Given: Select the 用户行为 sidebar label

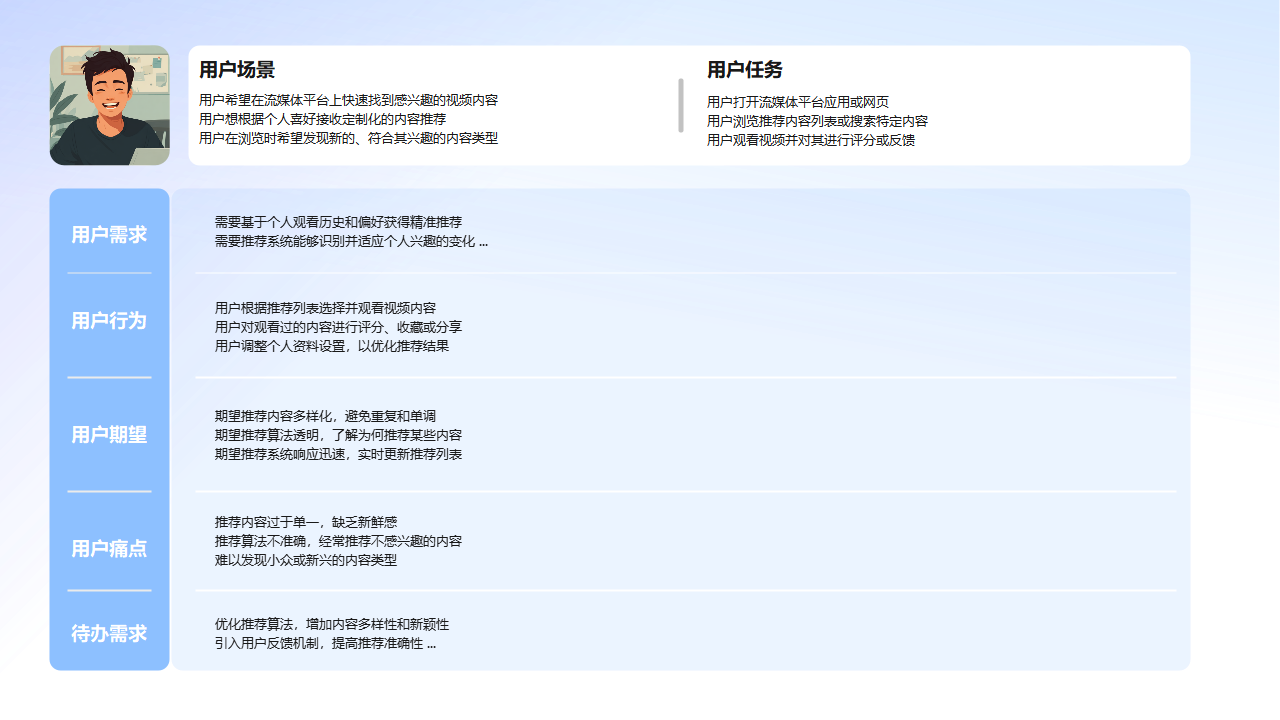Looking at the screenshot, I should coord(108,322).
